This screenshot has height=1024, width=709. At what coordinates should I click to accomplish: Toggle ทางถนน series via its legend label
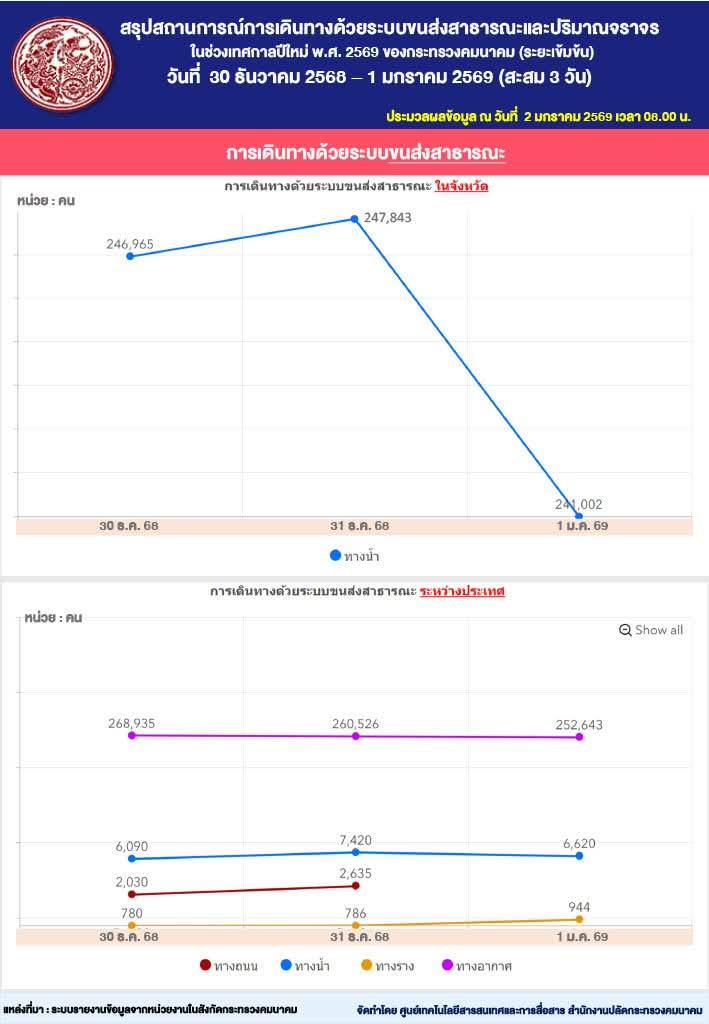236,966
